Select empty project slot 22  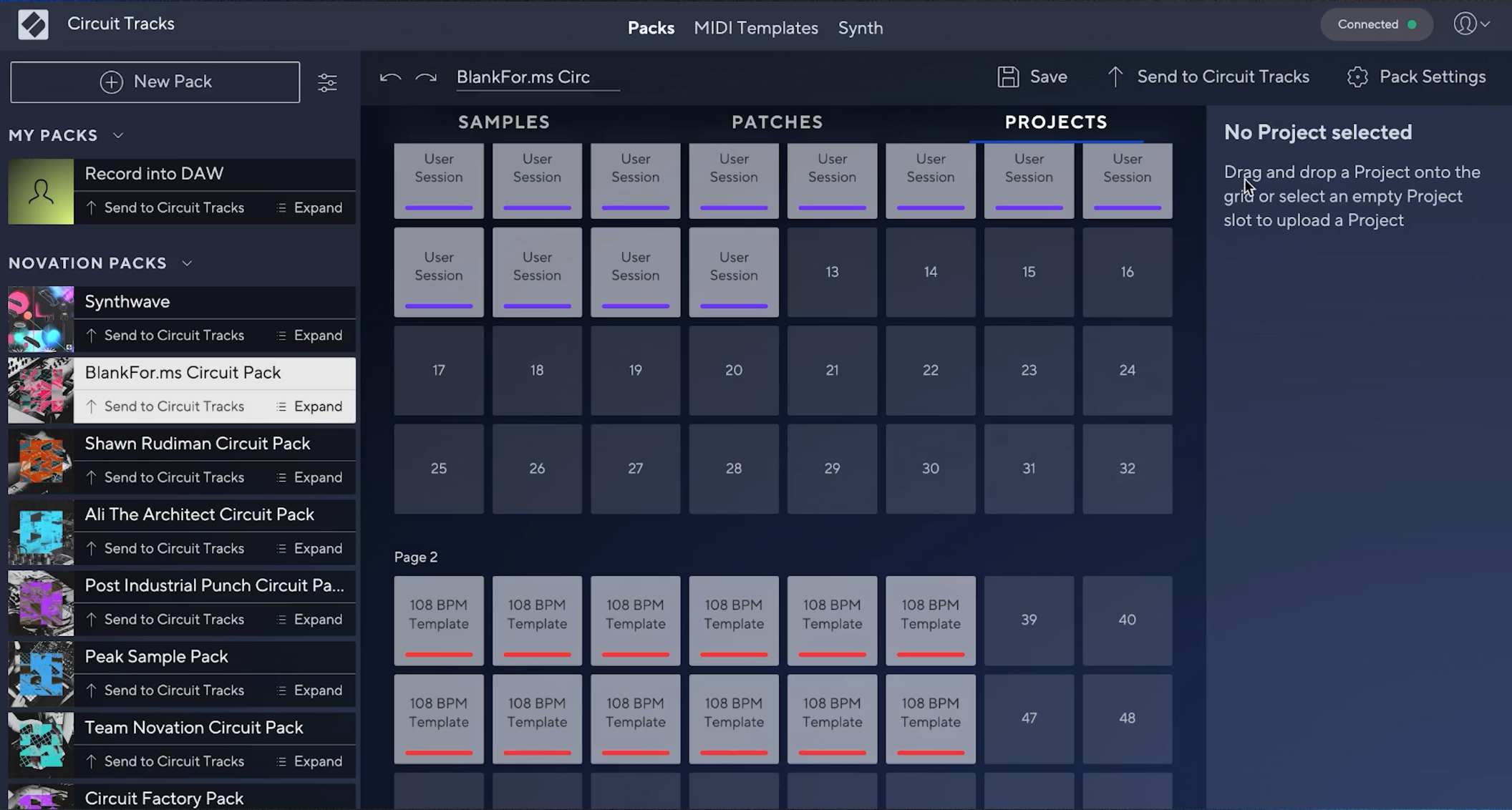[x=930, y=370]
